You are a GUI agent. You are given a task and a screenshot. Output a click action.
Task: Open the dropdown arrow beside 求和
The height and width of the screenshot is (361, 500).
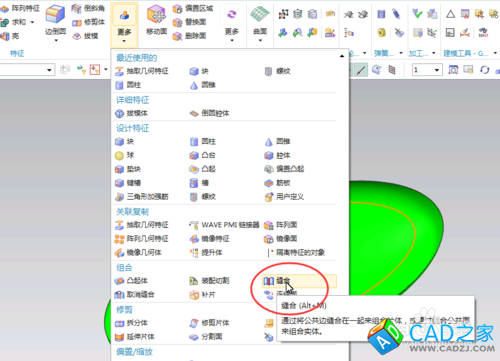(x=32, y=22)
